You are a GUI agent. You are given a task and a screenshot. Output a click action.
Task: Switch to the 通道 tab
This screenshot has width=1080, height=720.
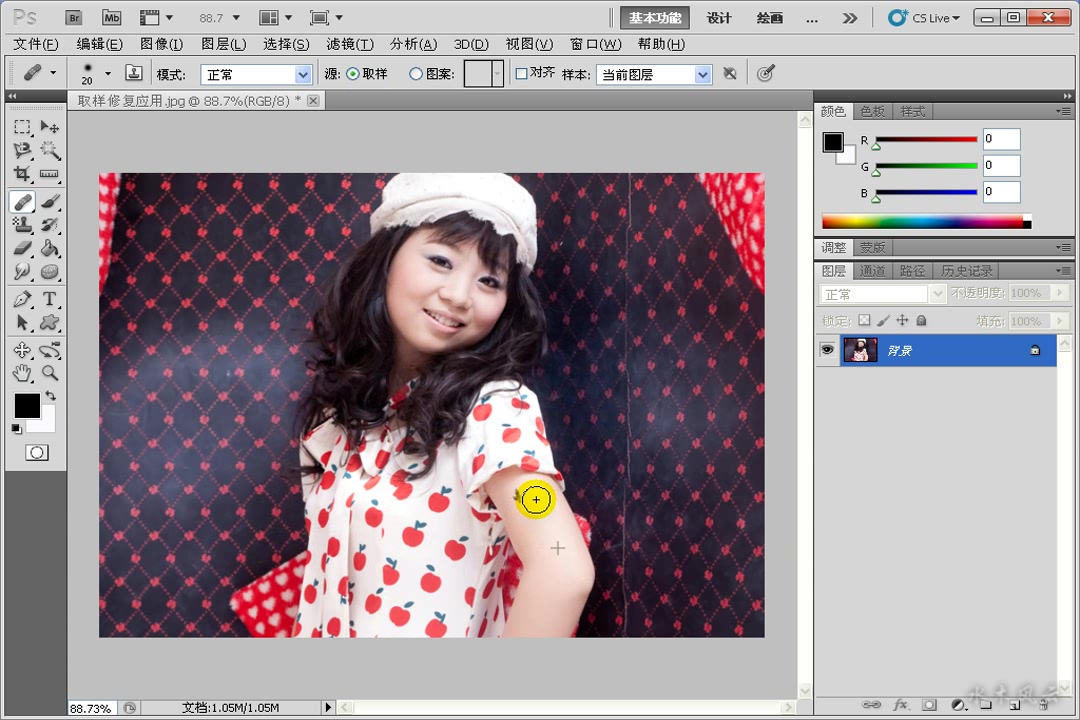point(872,270)
